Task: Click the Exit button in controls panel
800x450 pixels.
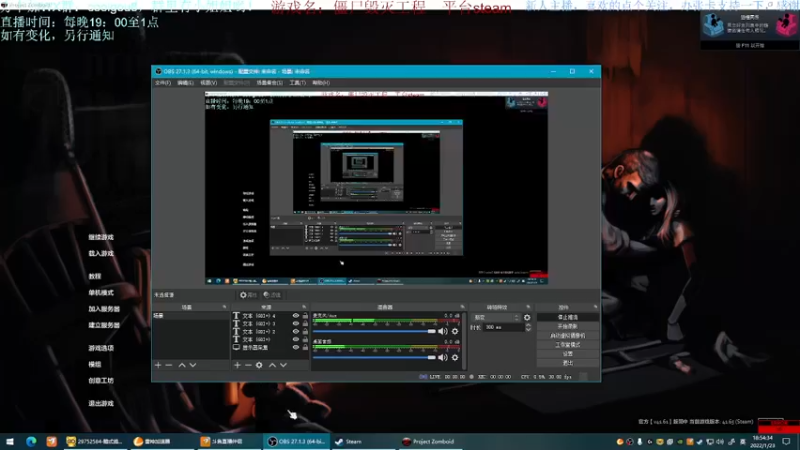Action: (567, 363)
